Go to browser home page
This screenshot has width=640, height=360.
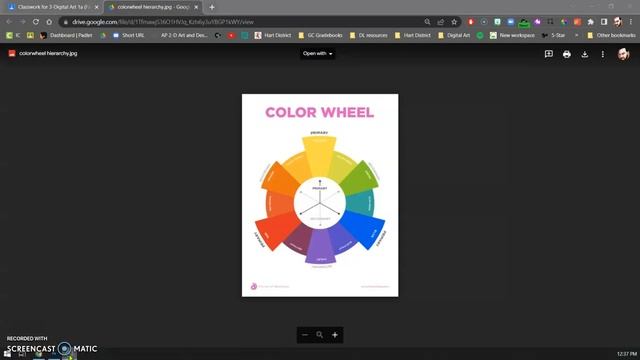click(49, 22)
